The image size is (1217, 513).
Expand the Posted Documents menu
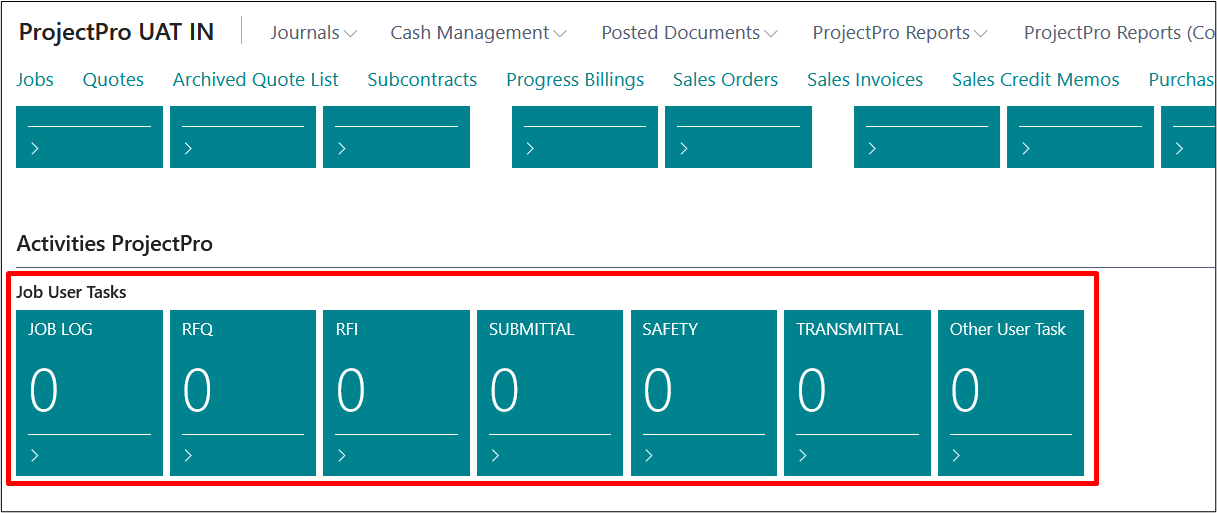pos(690,33)
